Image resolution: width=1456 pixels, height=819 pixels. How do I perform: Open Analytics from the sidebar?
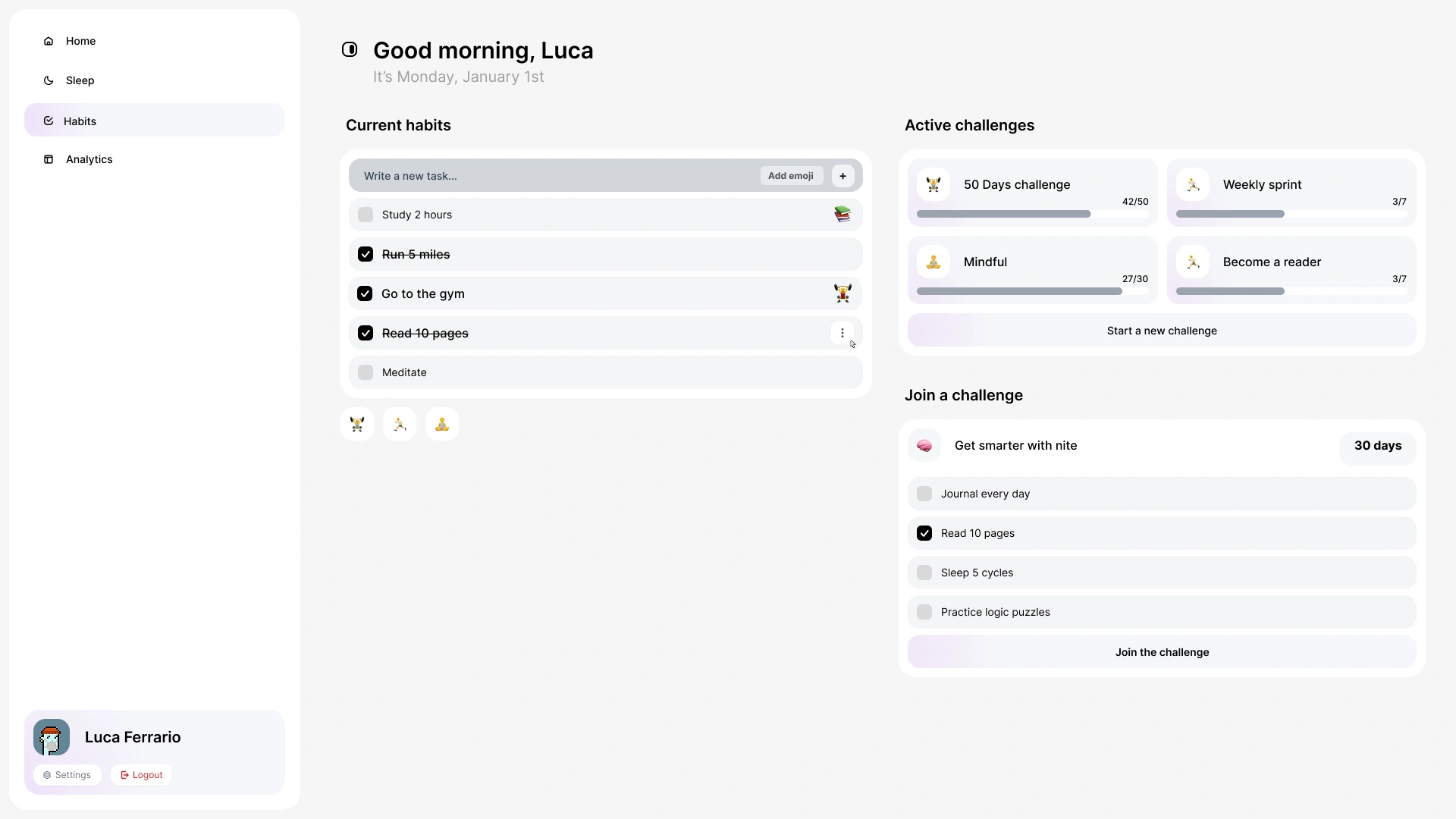(x=89, y=159)
